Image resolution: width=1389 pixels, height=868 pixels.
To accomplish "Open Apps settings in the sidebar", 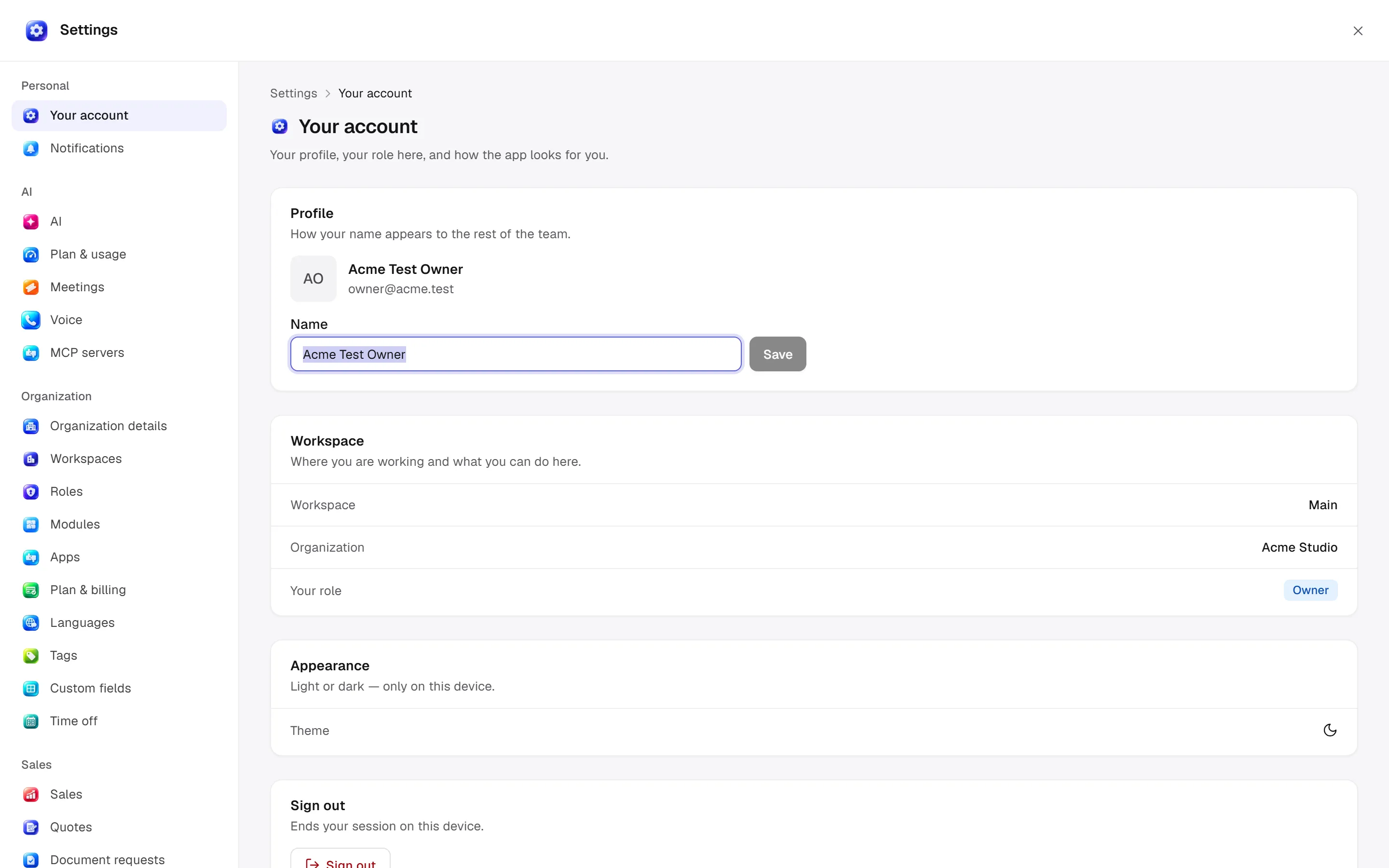I will [x=119, y=557].
